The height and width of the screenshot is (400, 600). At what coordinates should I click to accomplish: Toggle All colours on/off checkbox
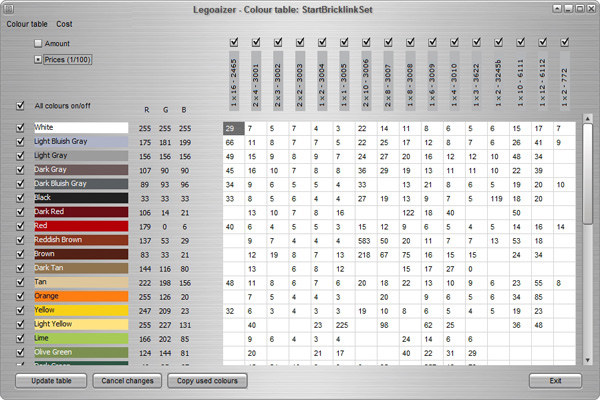tap(20, 106)
